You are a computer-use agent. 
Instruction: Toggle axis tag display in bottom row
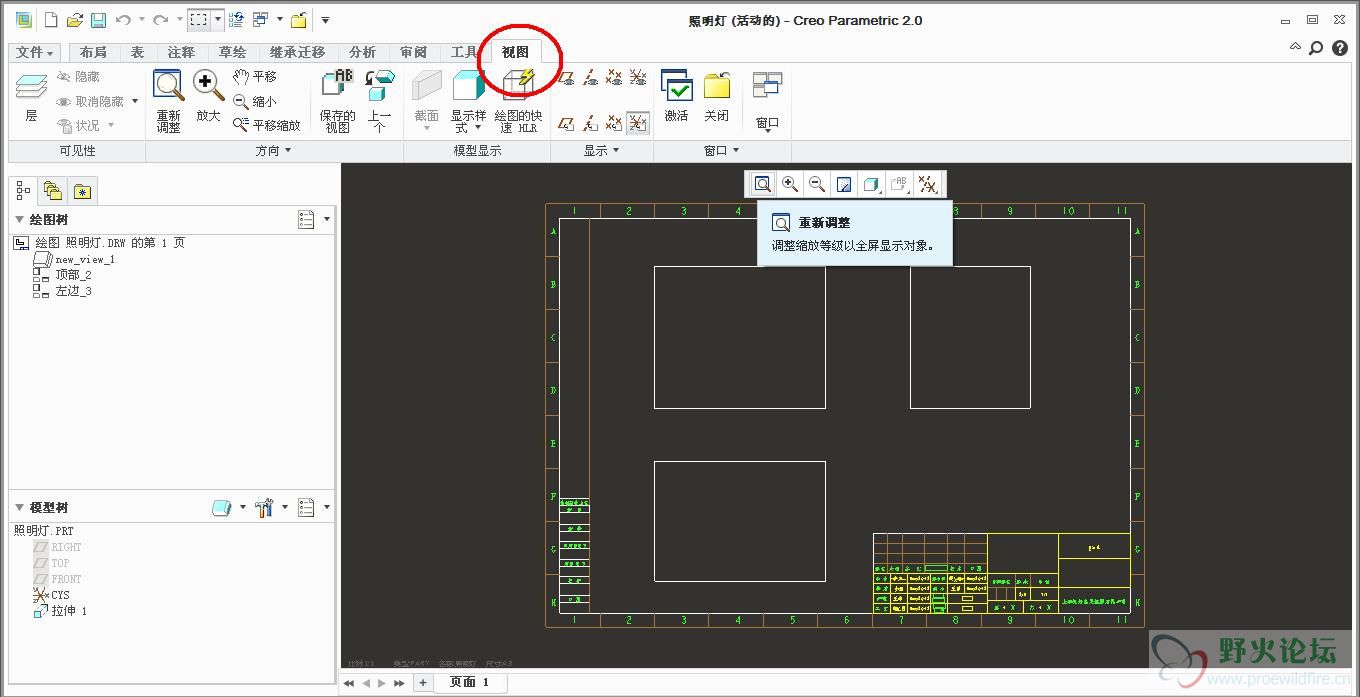click(x=590, y=123)
